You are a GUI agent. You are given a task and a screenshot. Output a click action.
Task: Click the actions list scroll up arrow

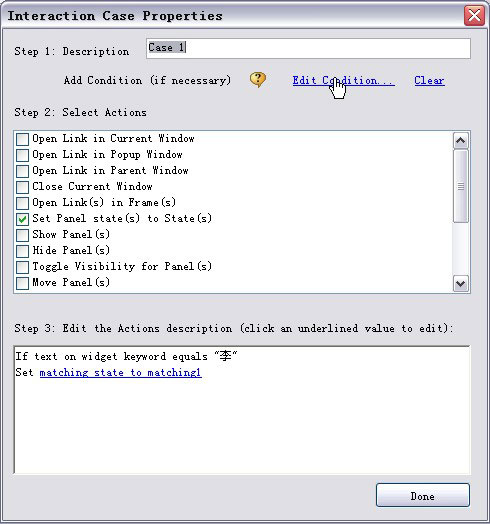click(x=461, y=140)
